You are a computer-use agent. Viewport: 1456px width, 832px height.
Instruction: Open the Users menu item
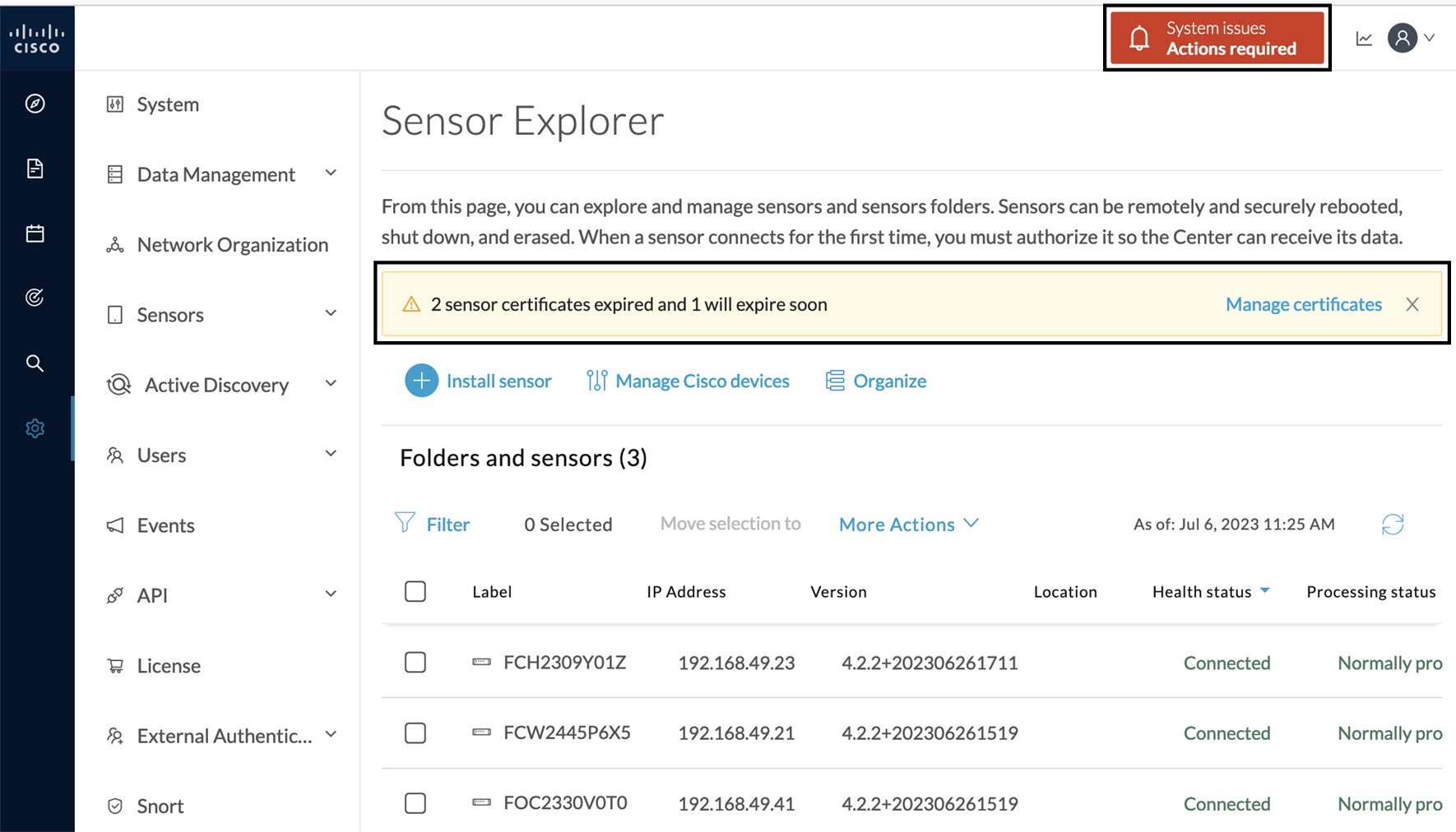(162, 455)
